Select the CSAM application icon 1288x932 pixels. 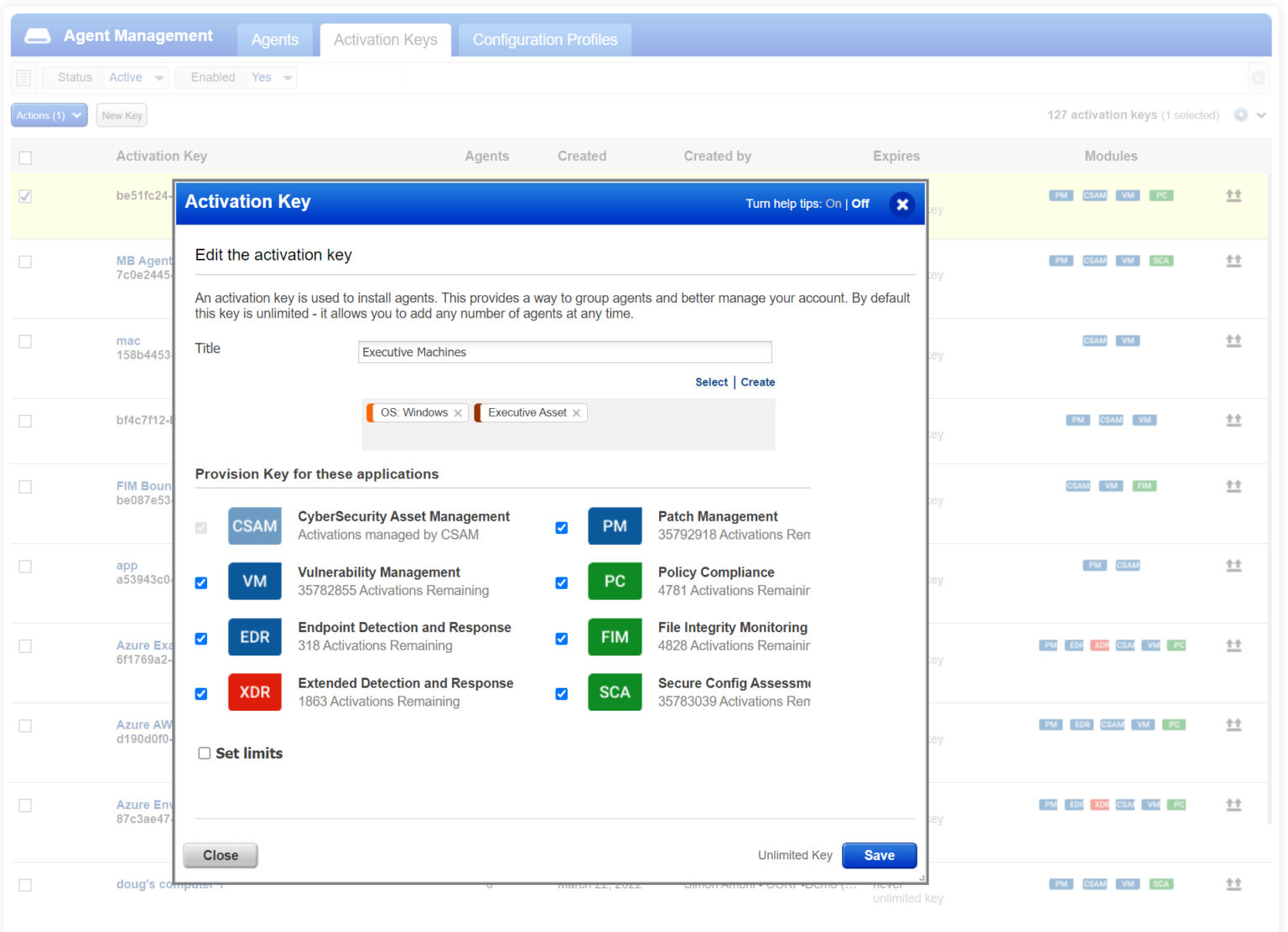coord(254,526)
